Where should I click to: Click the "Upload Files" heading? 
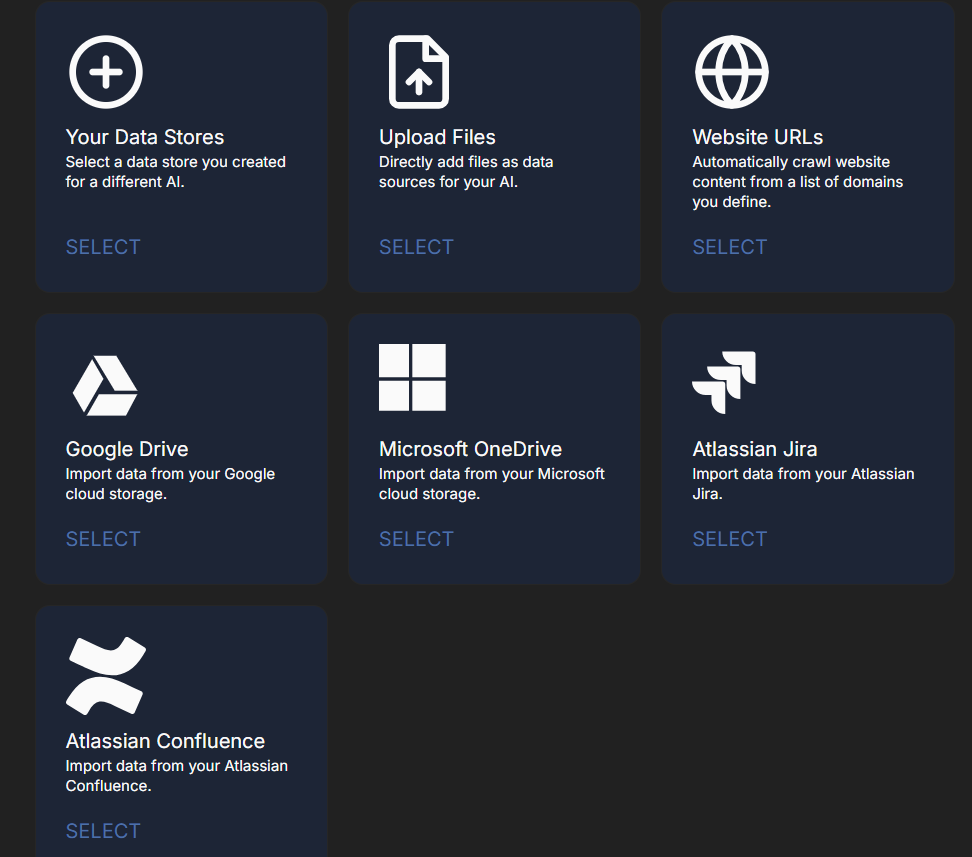click(x=437, y=137)
